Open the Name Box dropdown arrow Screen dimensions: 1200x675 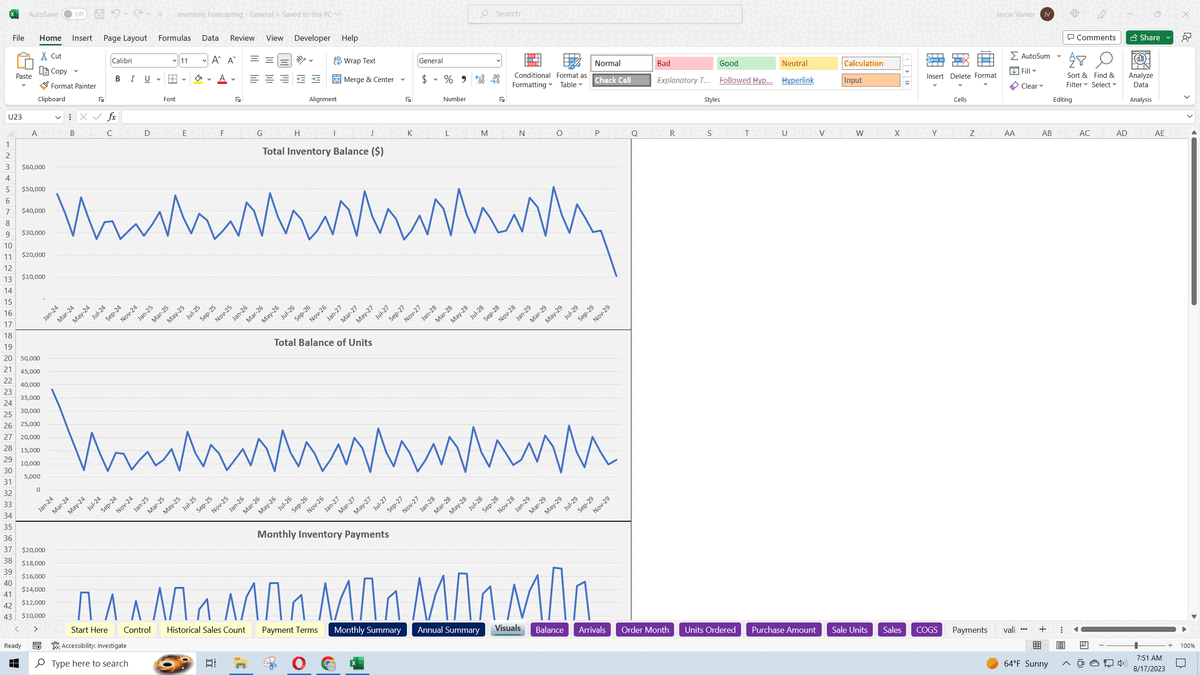click(x=57, y=117)
